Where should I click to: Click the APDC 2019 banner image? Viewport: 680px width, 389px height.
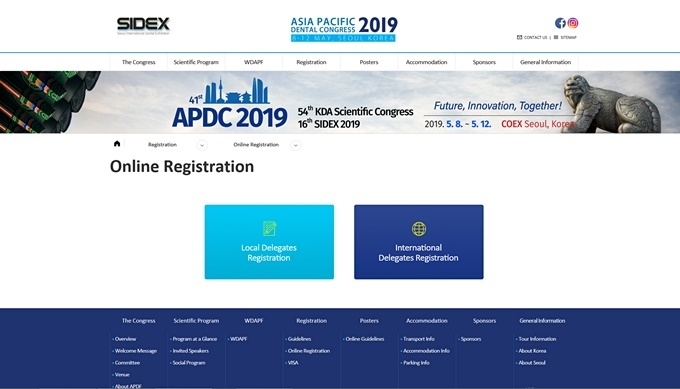coord(340,102)
